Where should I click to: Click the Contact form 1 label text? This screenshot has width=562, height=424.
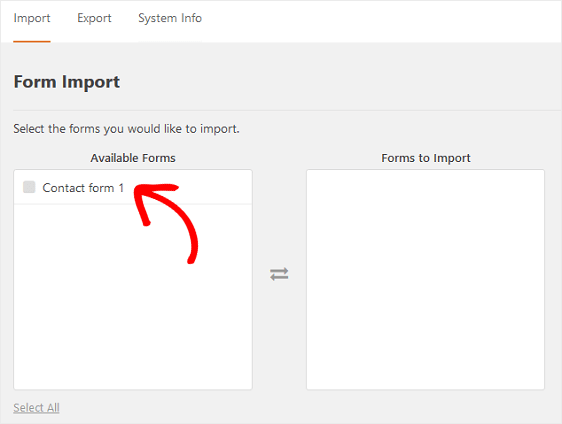click(83, 188)
